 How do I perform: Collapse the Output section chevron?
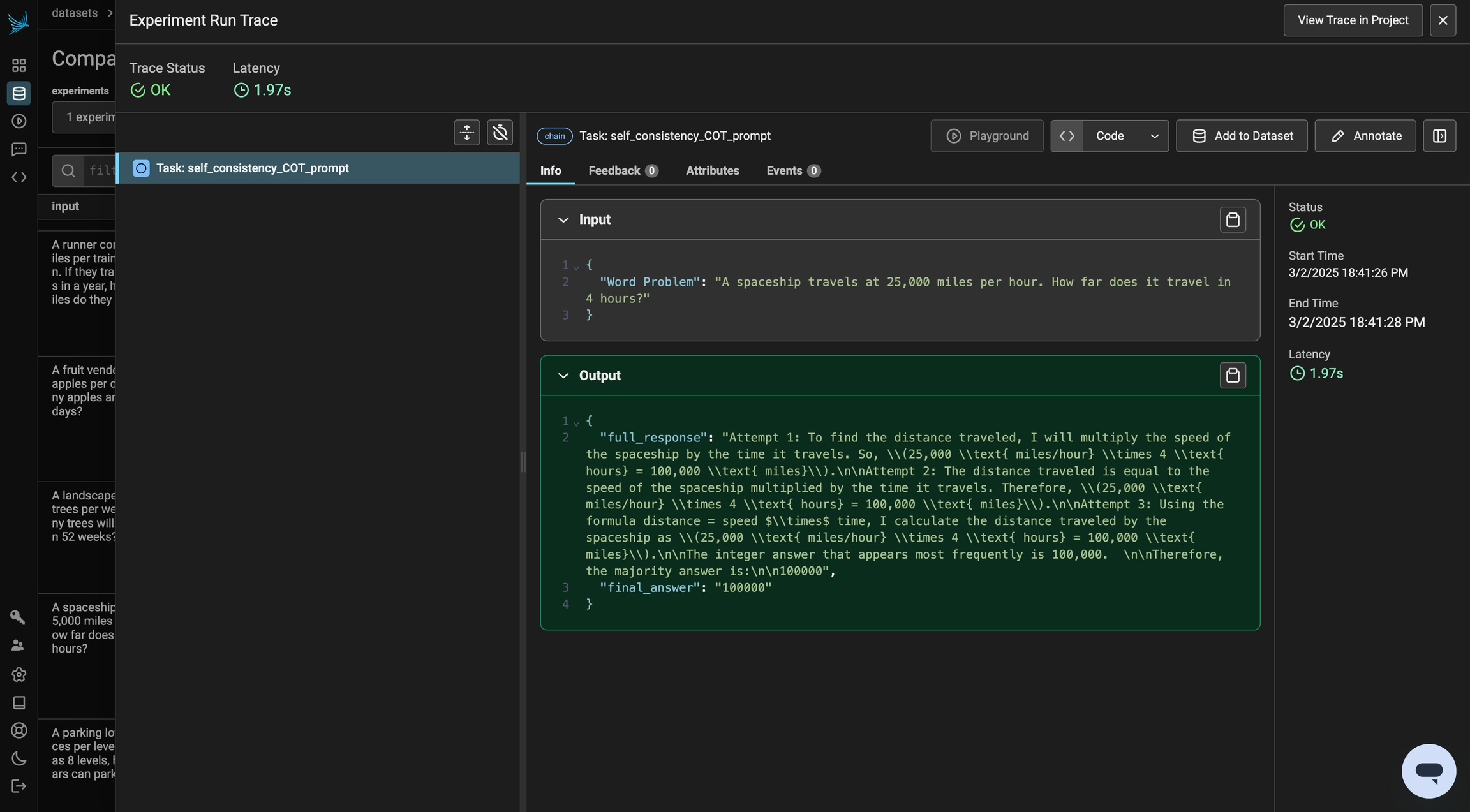click(x=563, y=376)
